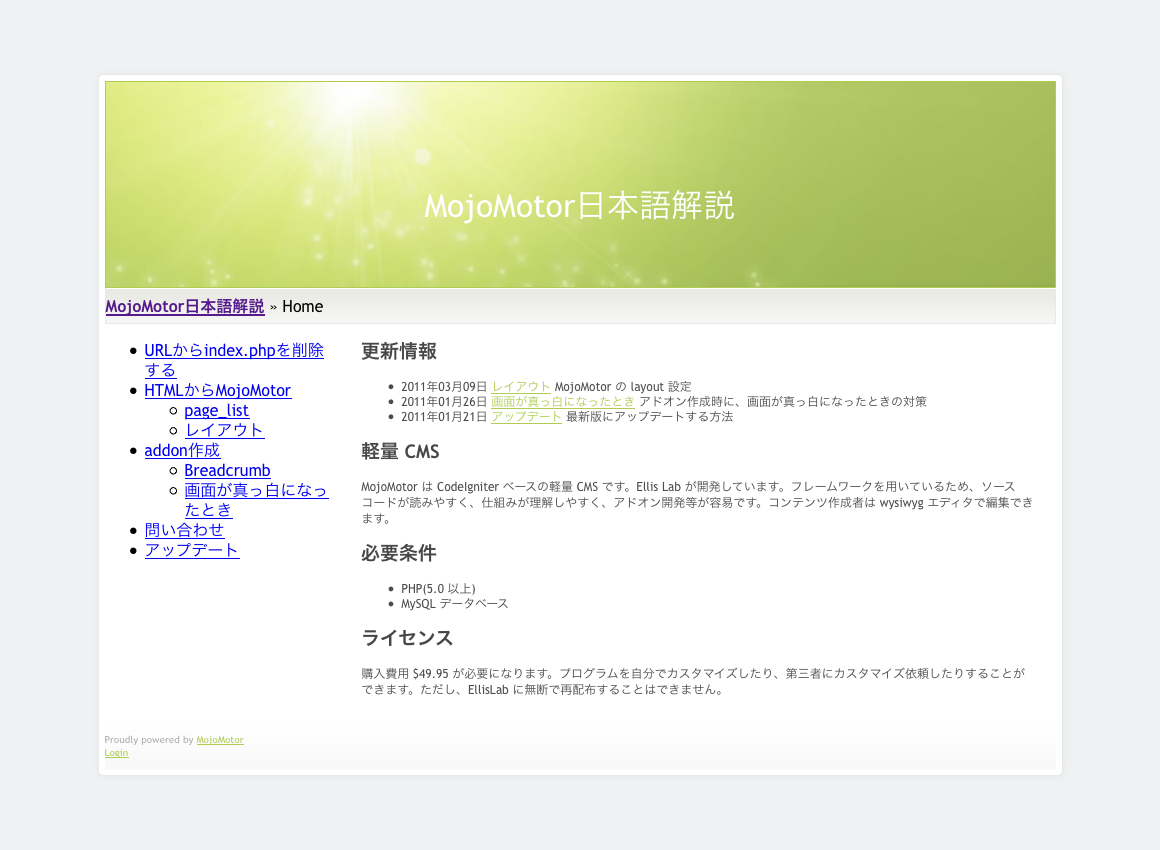The height and width of the screenshot is (850, 1160).
Task: Open the レイアウト link in 更新情報
Action: [x=521, y=386]
